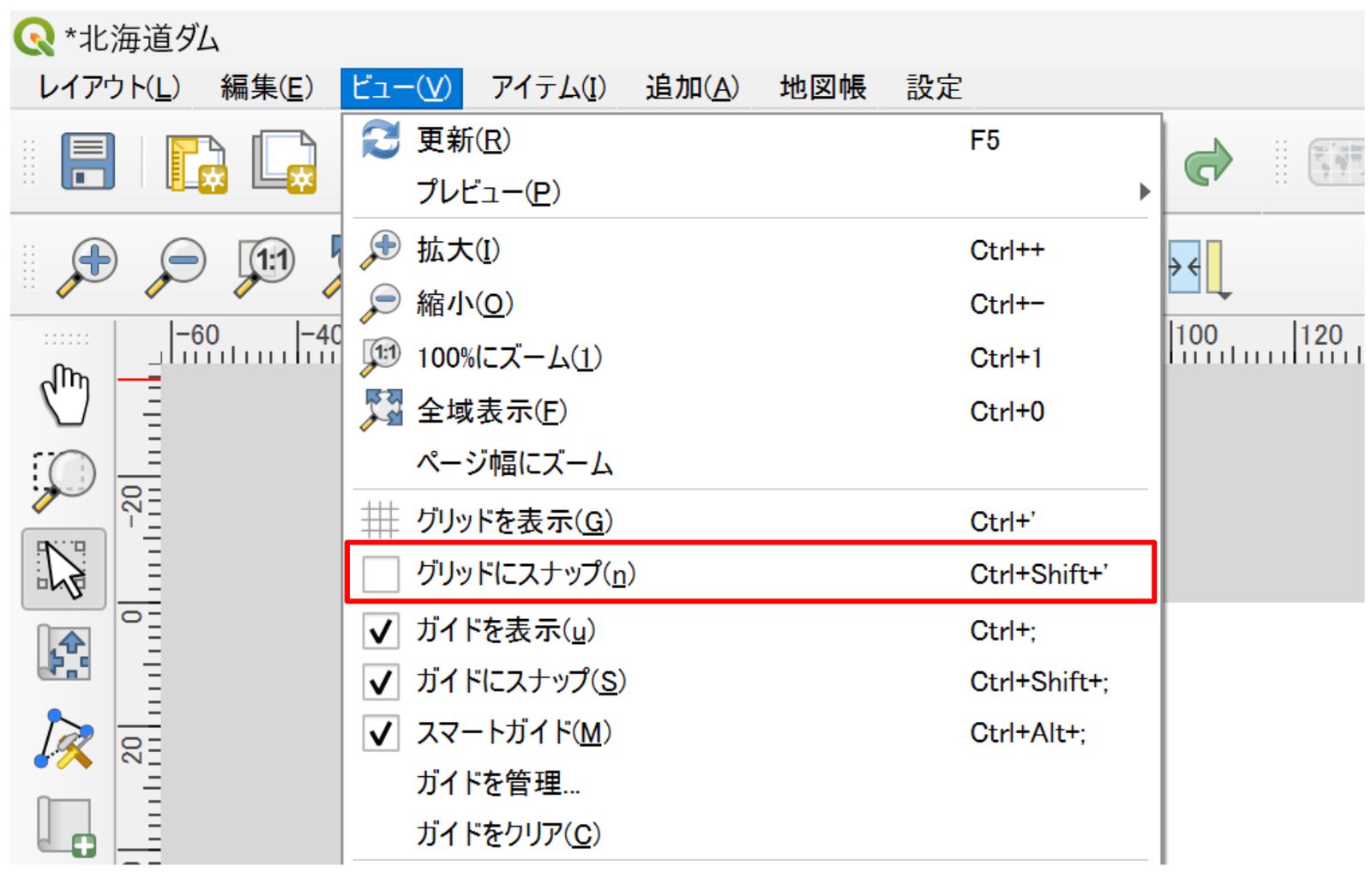Viewport: 1372px width, 872px height.
Task: Click the Add map tool icon
Action: tap(66, 826)
